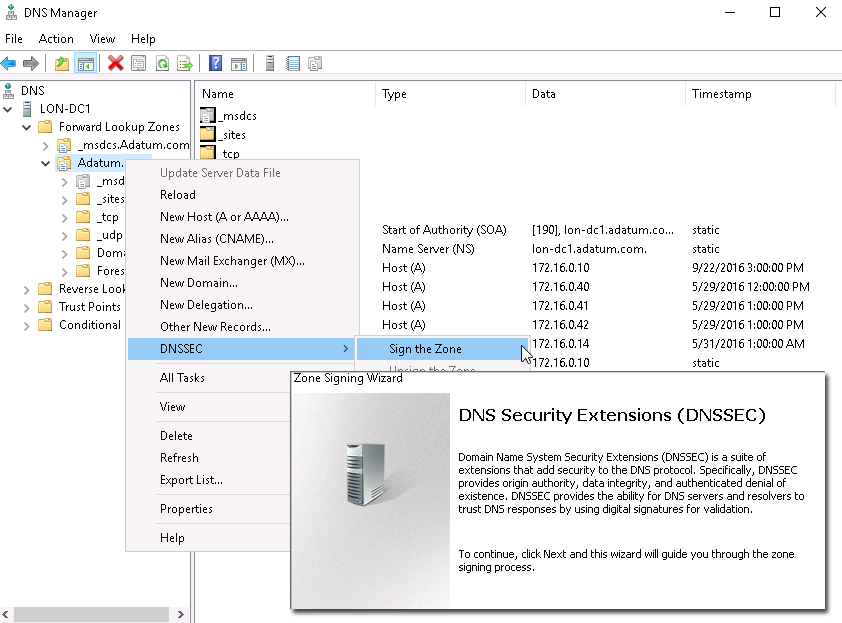The height and width of the screenshot is (623, 842).
Task: Go up one level with the toolbar folder icon
Action: pos(62,64)
